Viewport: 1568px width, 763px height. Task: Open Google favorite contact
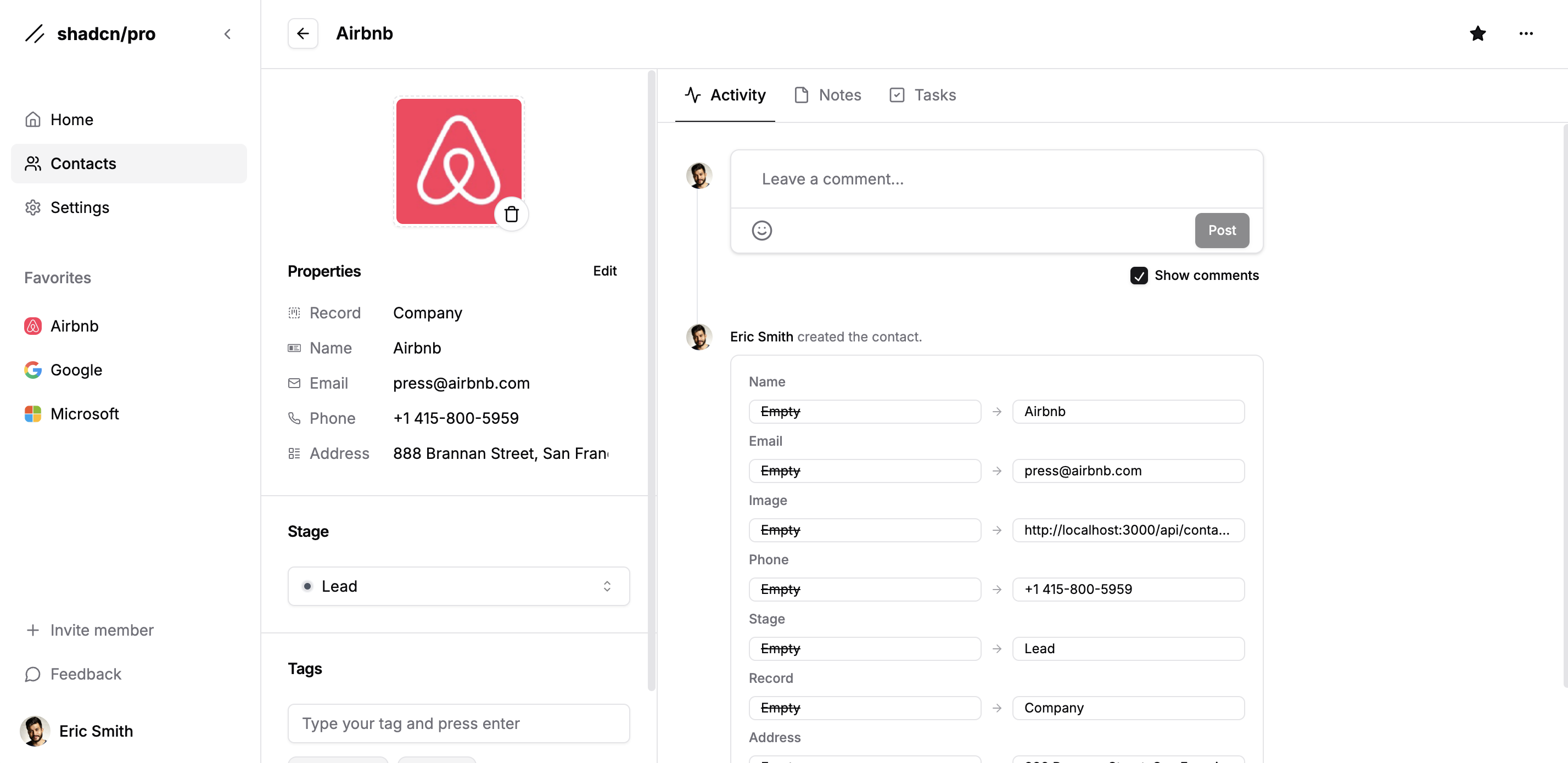129,370
